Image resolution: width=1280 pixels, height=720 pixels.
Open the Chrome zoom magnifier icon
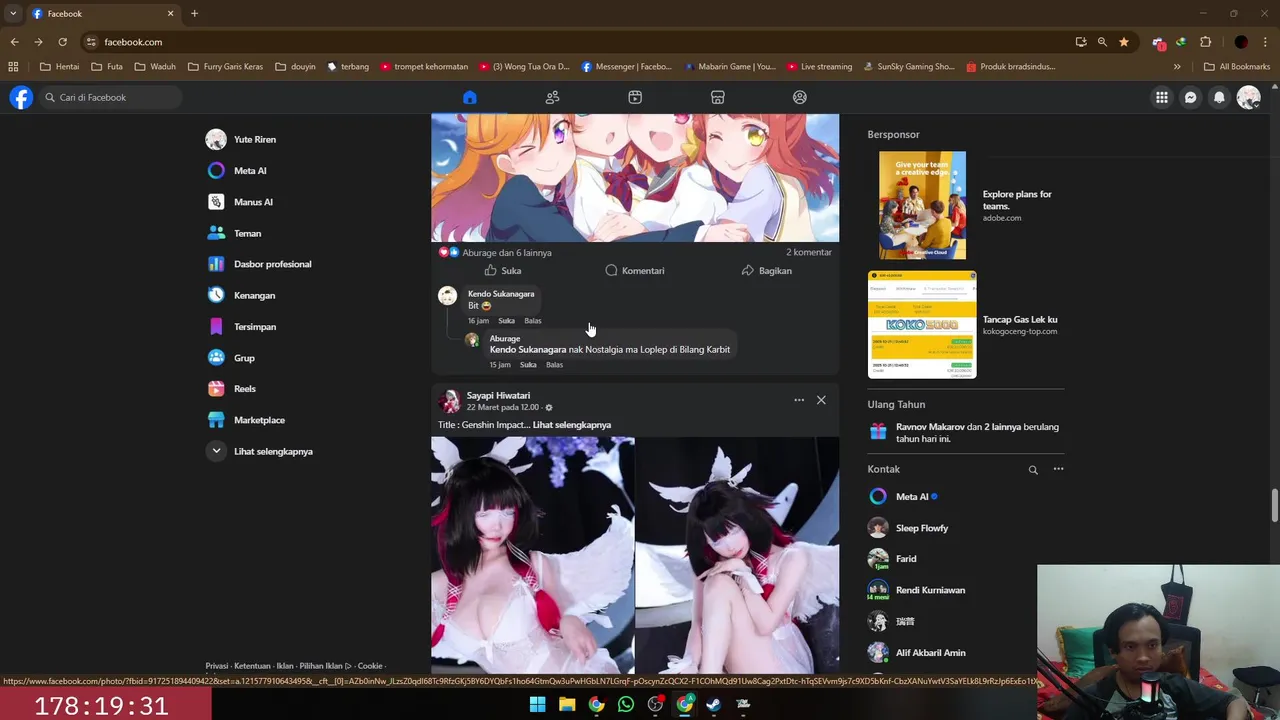coord(1102,42)
